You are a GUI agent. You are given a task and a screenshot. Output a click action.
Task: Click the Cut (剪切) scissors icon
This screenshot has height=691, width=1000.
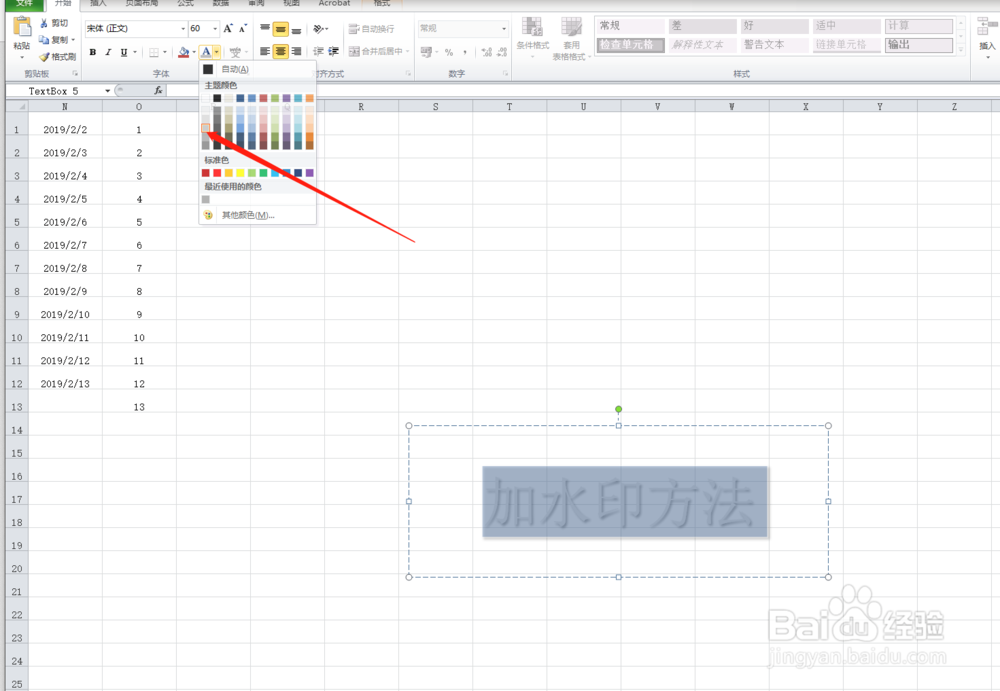coord(44,23)
